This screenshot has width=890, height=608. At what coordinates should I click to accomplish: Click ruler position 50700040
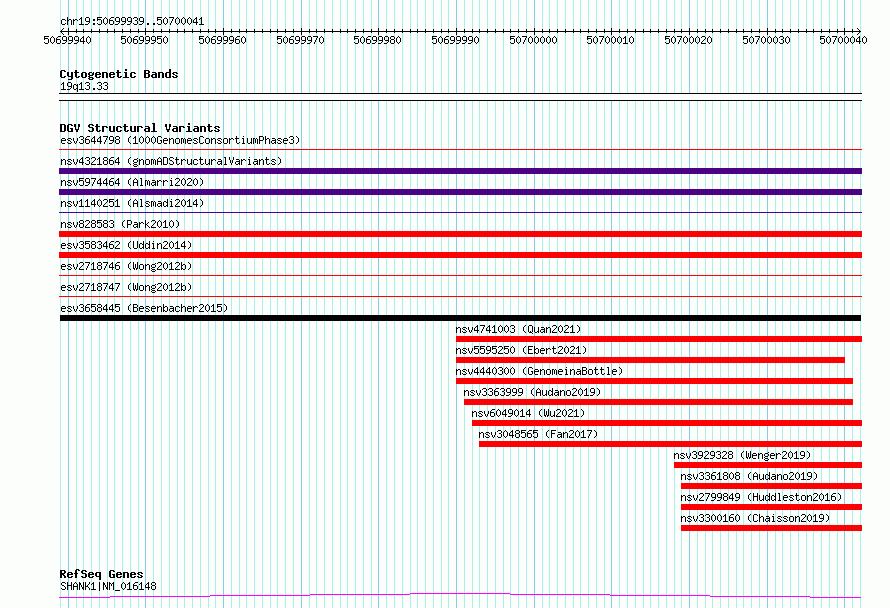(x=843, y=40)
